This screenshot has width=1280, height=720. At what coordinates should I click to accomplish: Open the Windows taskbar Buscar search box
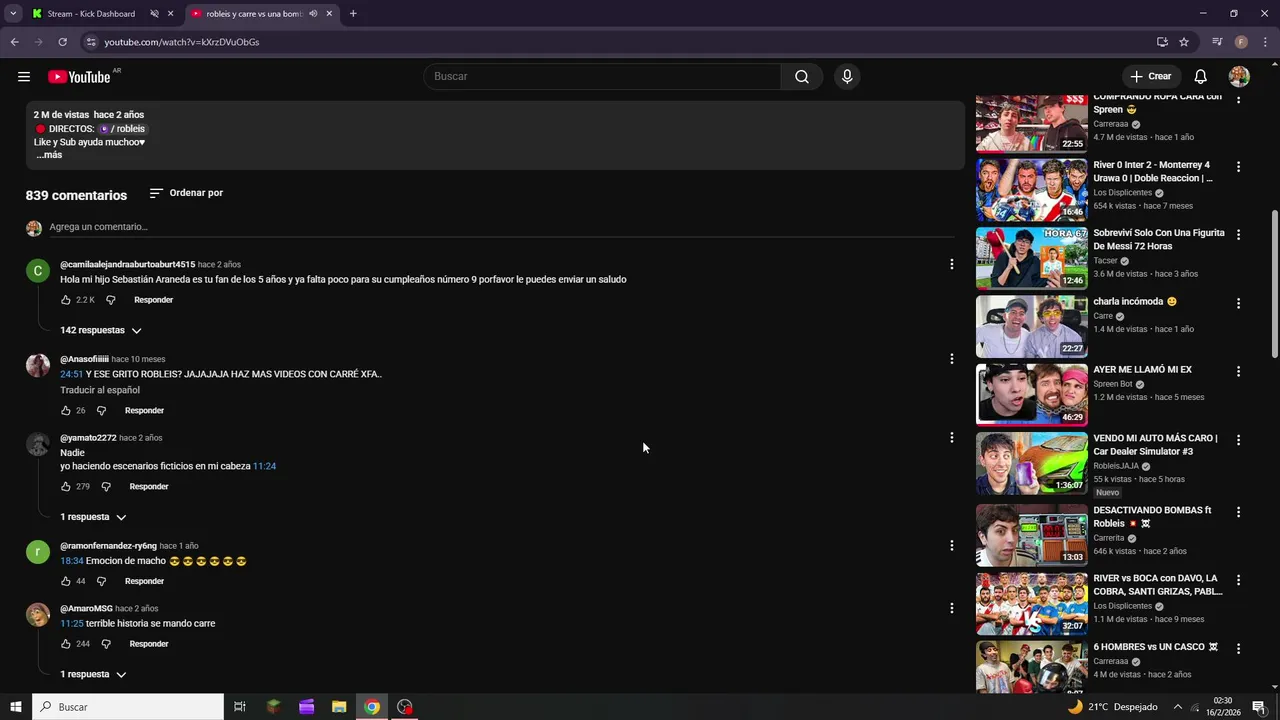[128, 707]
